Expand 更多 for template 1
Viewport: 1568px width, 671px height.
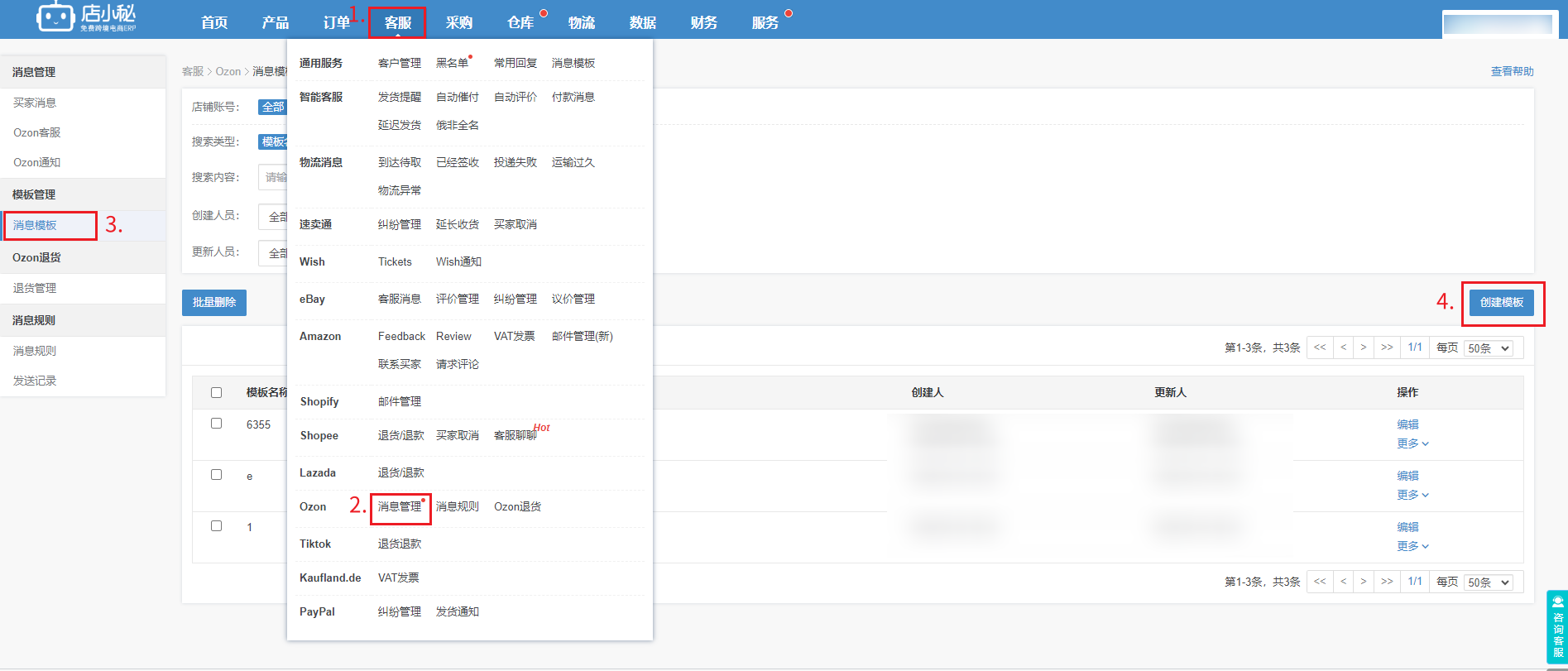click(1412, 546)
